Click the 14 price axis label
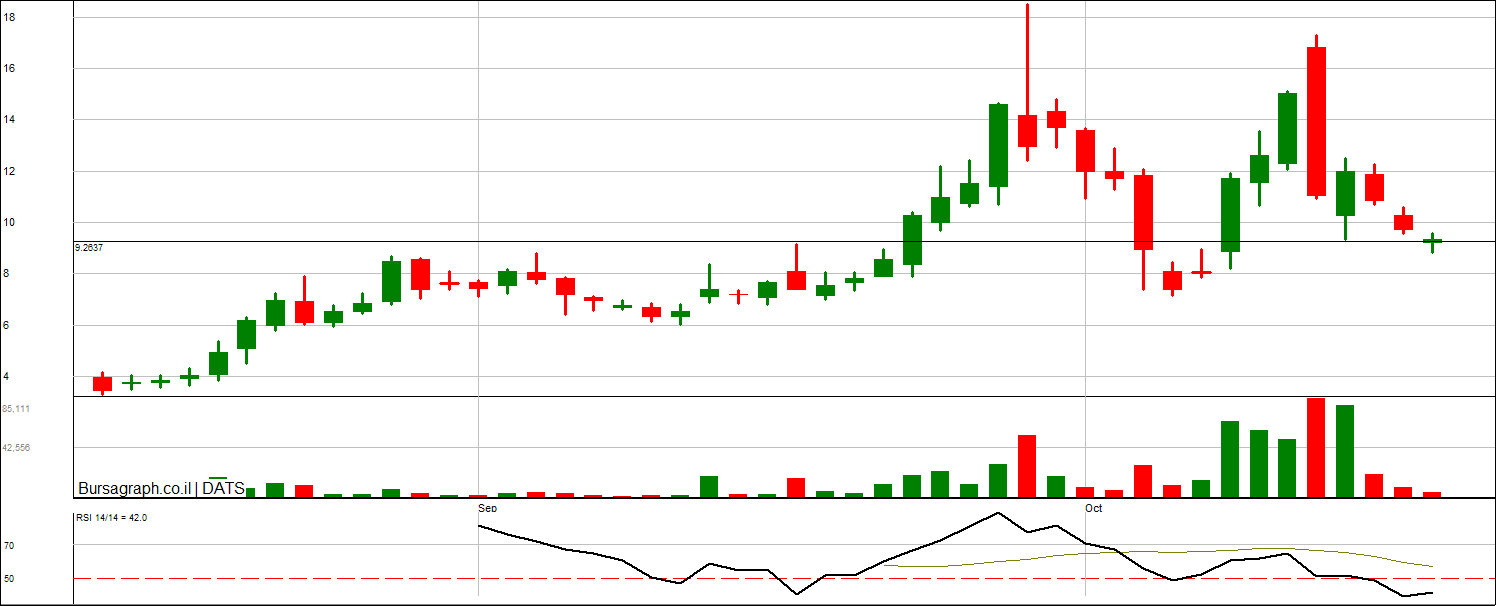The image size is (1496, 606). pos(9,120)
